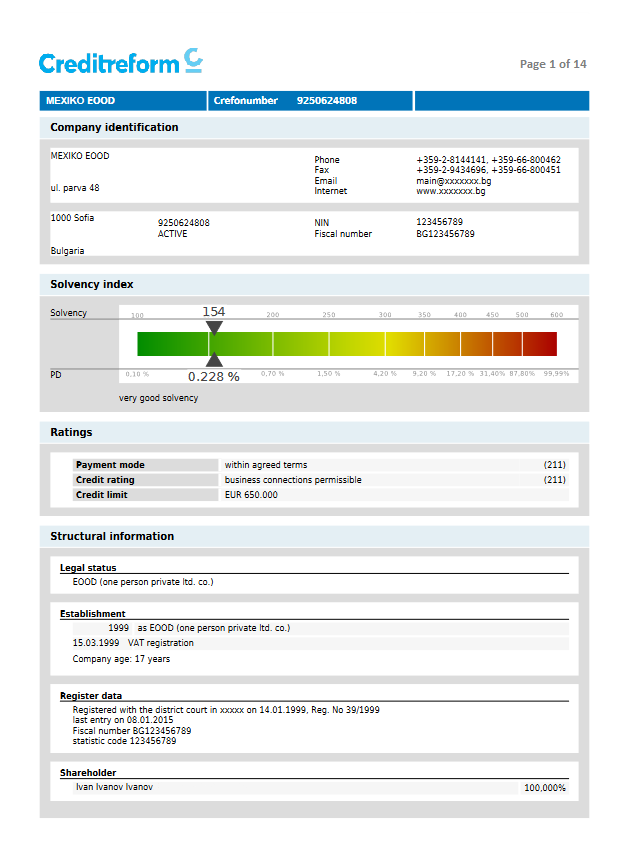
Task: Click the Structural information section heading
Action: 112,537
